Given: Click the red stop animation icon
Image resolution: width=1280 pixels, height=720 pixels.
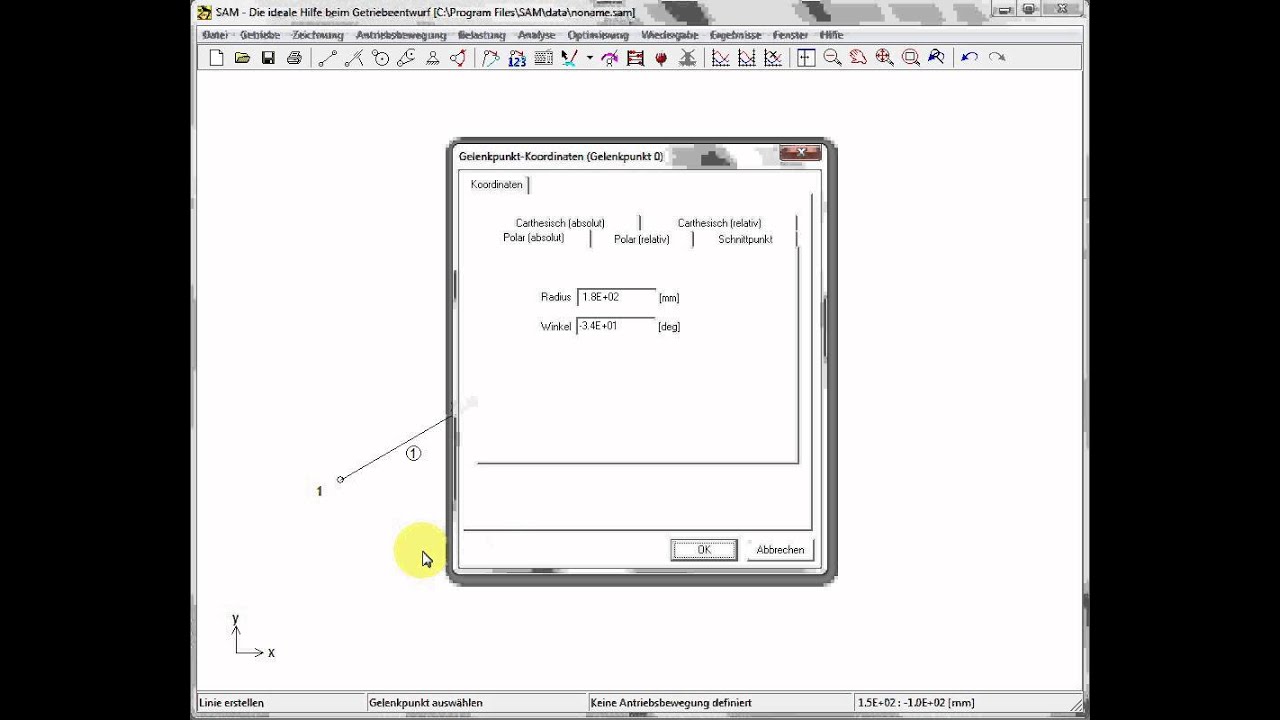Looking at the screenshot, I should tap(661, 58).
